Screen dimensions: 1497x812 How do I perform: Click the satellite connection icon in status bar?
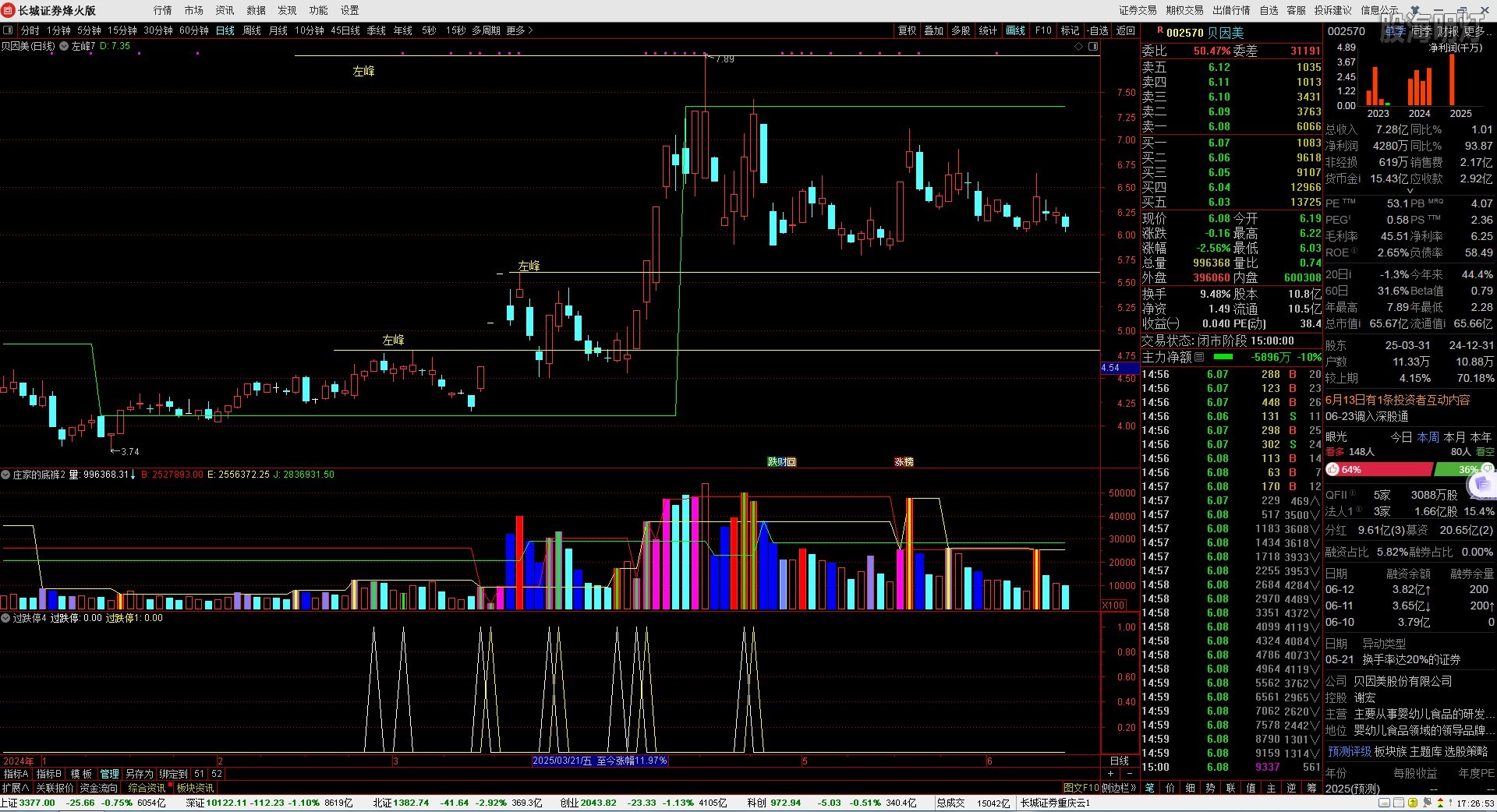(1427, 803)
